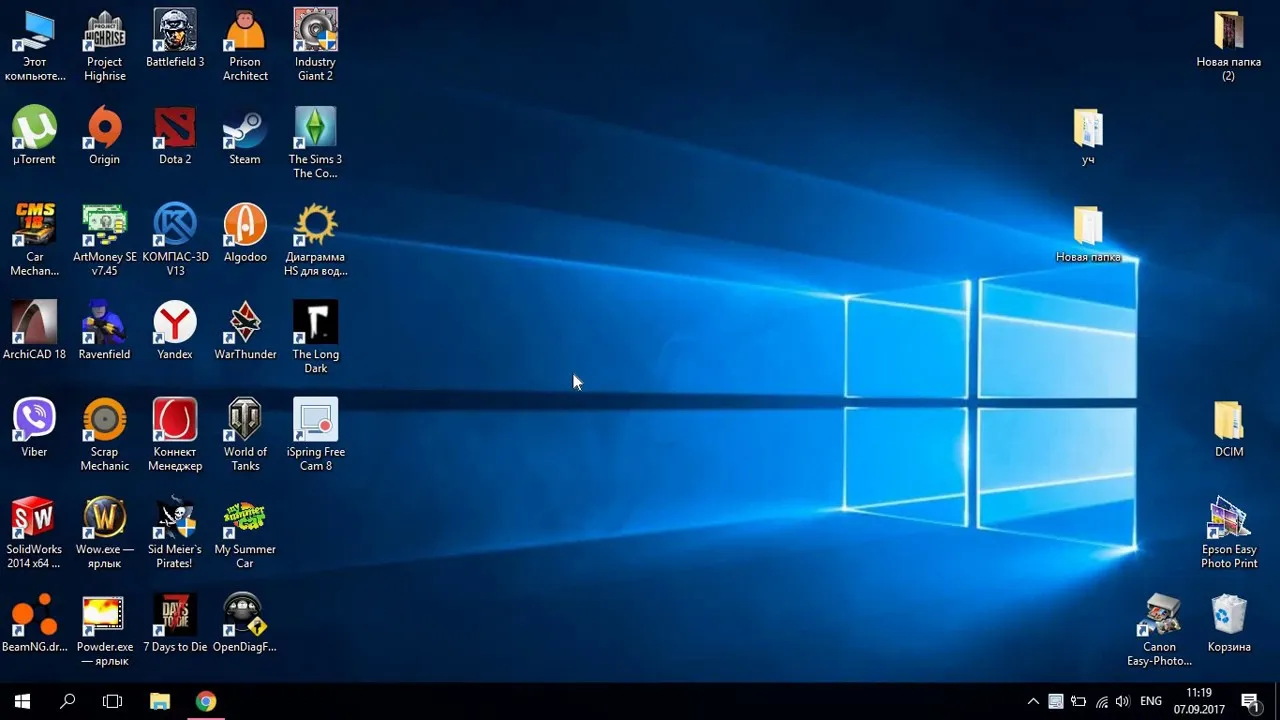The width and height of the screenshot is (1280, 720).
Task: Open the Viber shortcut
Action: point(35,430)
